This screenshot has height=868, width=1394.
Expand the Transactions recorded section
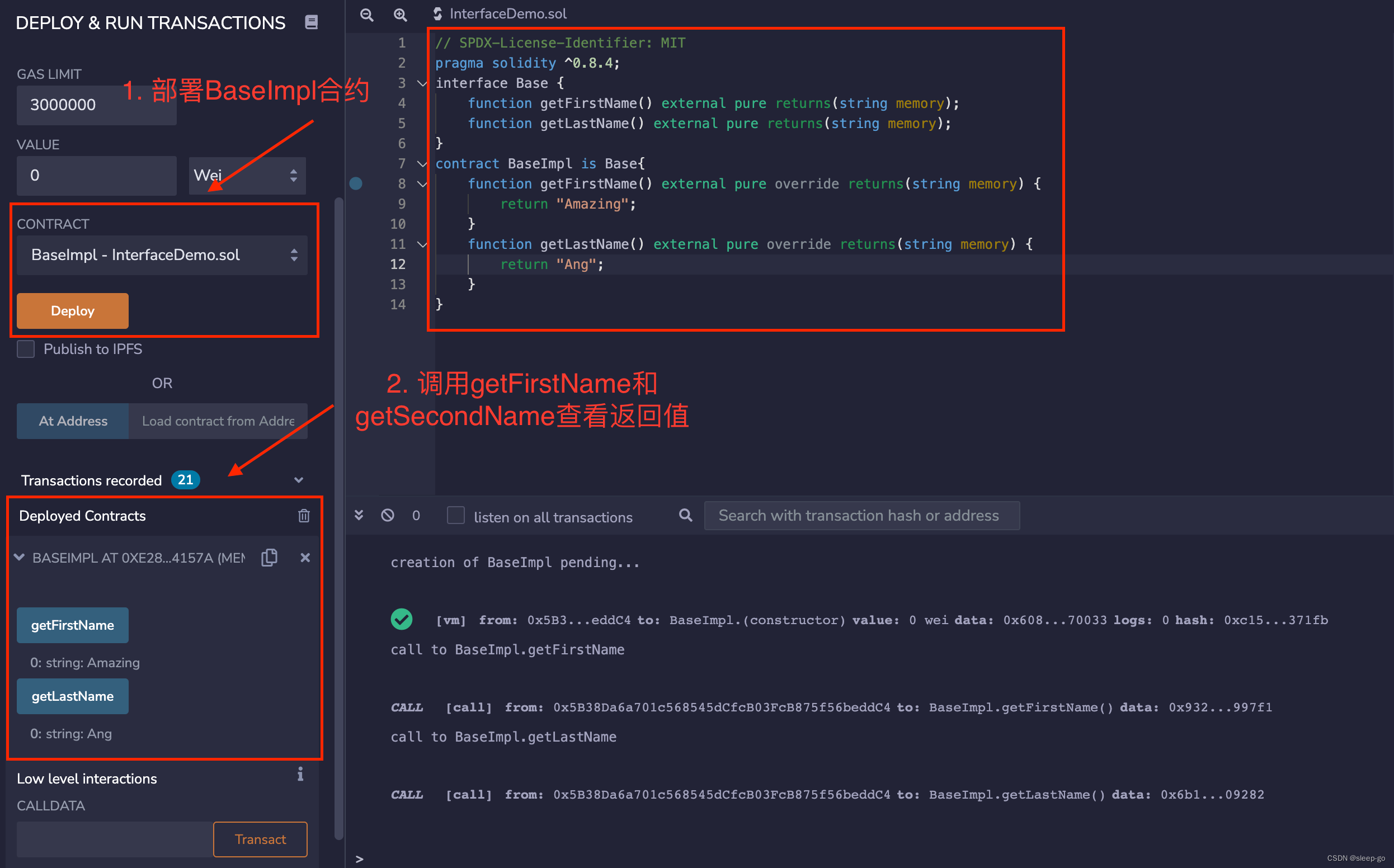pos(299,480)
